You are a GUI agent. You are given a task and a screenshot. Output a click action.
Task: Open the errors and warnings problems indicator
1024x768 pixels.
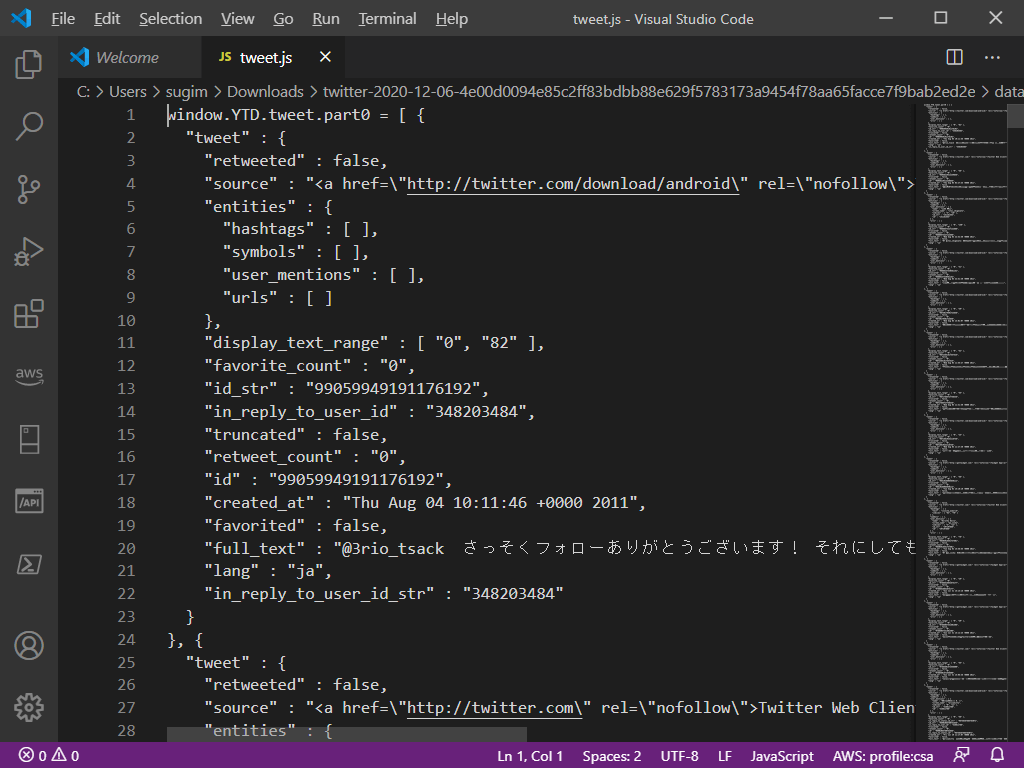[x=49, y=756]
